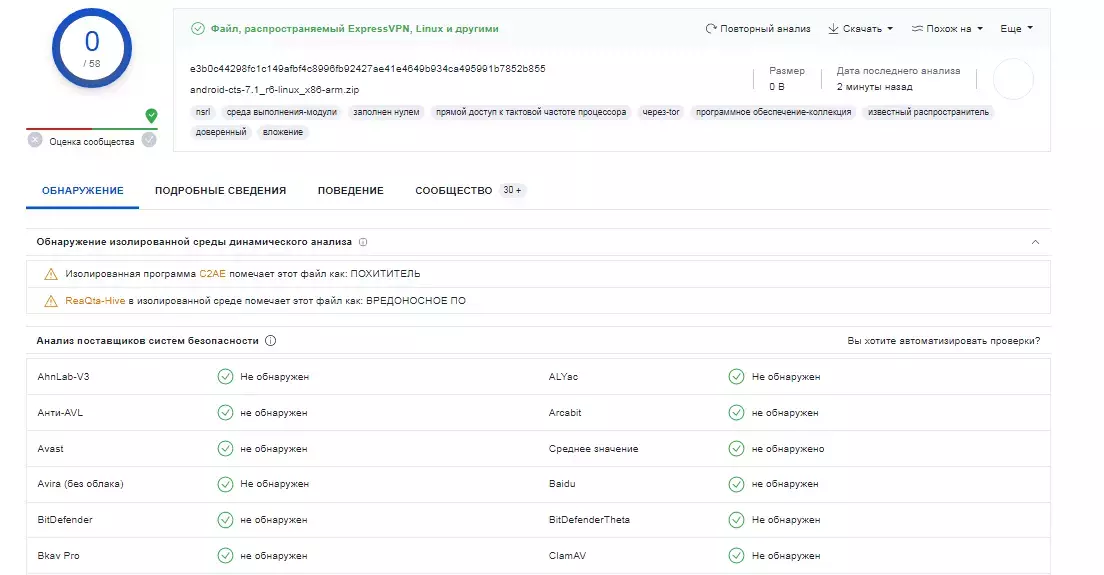Click the программное обеспечение-коллекция tag

(x=774, y=112)
